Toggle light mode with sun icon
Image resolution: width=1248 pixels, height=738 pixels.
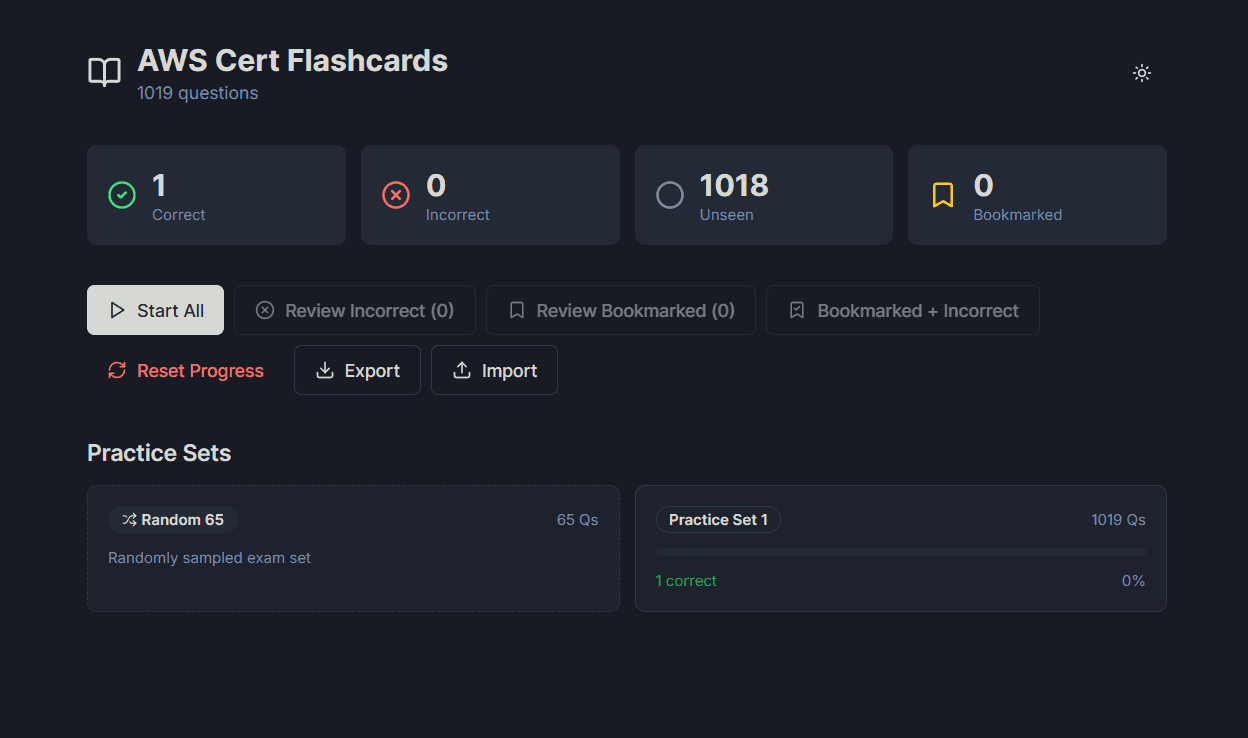point(1141,73)
